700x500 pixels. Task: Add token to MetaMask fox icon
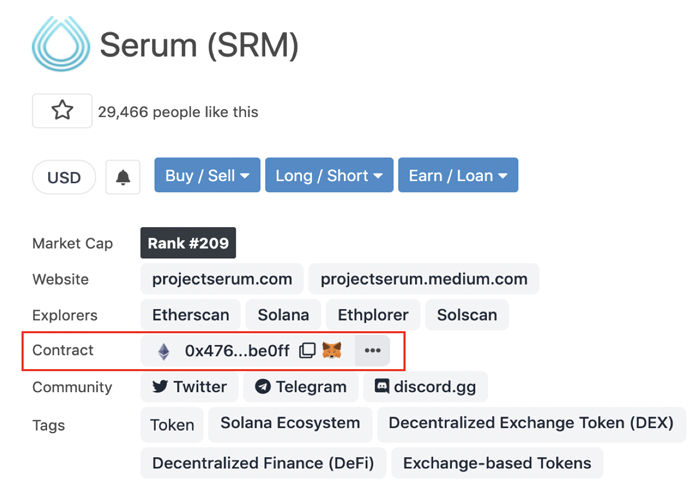[332, 351]
